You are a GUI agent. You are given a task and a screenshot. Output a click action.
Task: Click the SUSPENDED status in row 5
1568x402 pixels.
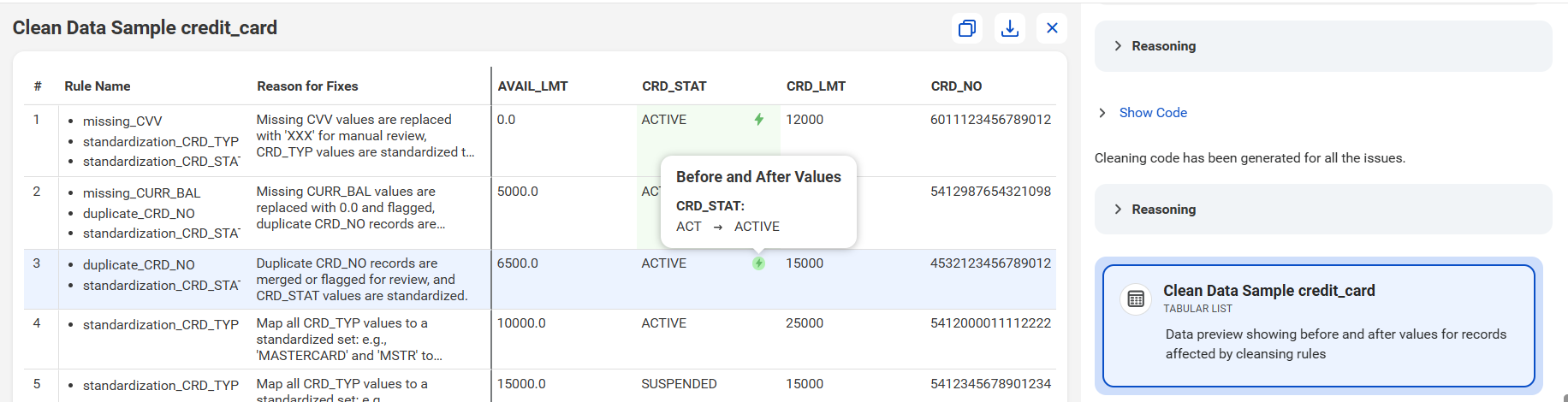tap(679, 384)
